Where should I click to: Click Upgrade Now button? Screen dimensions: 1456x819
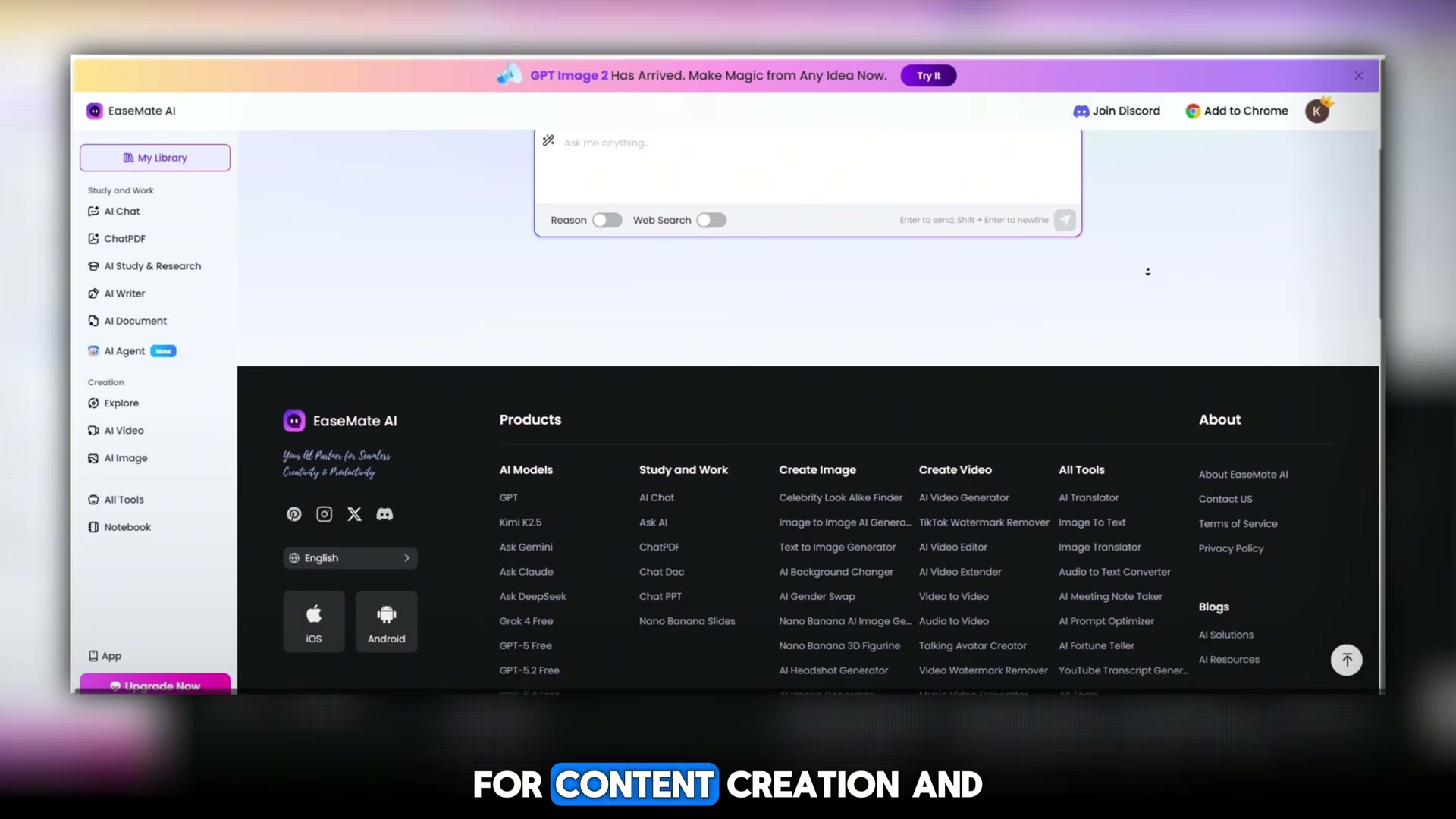(x=155, y=683)
